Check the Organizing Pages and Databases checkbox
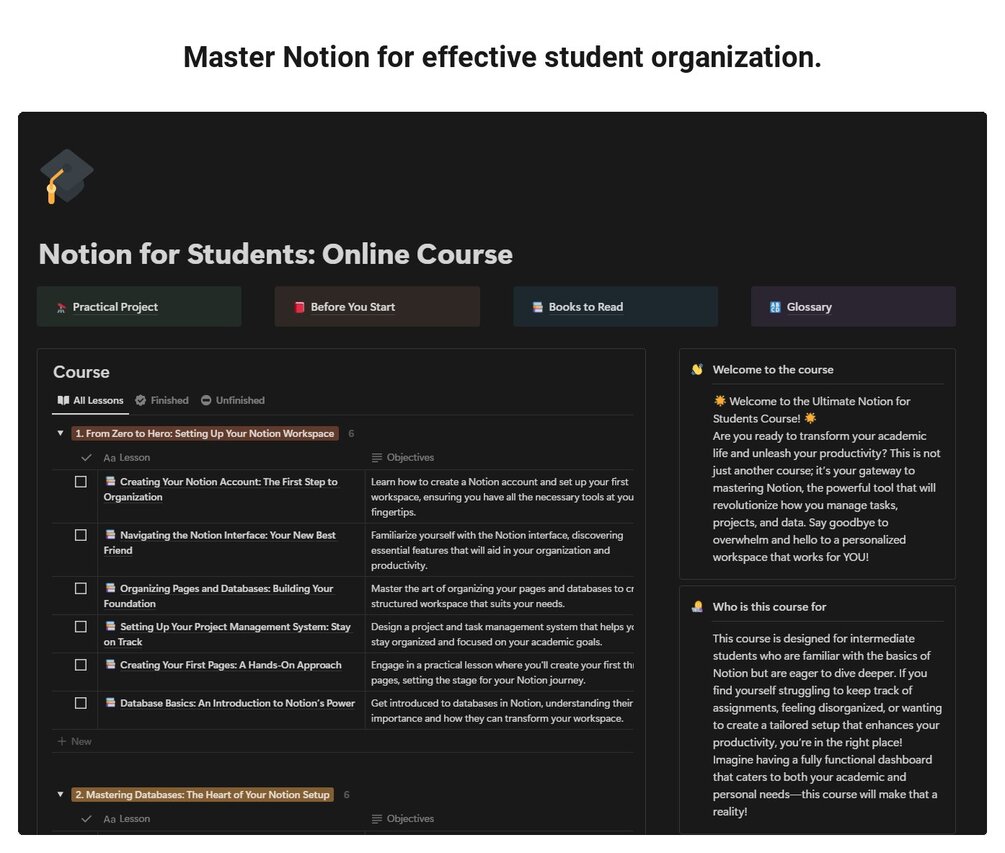The image size is (1005, 853). 81,588
